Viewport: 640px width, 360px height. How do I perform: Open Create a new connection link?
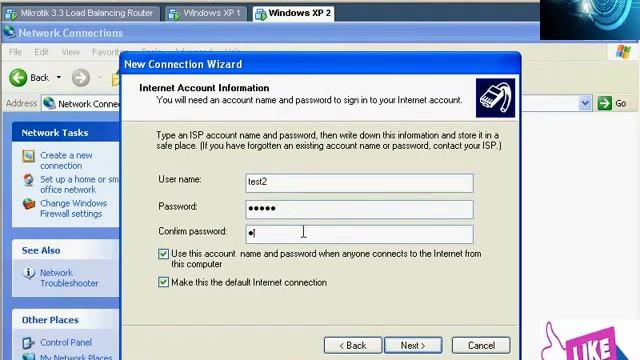point(66,160)
